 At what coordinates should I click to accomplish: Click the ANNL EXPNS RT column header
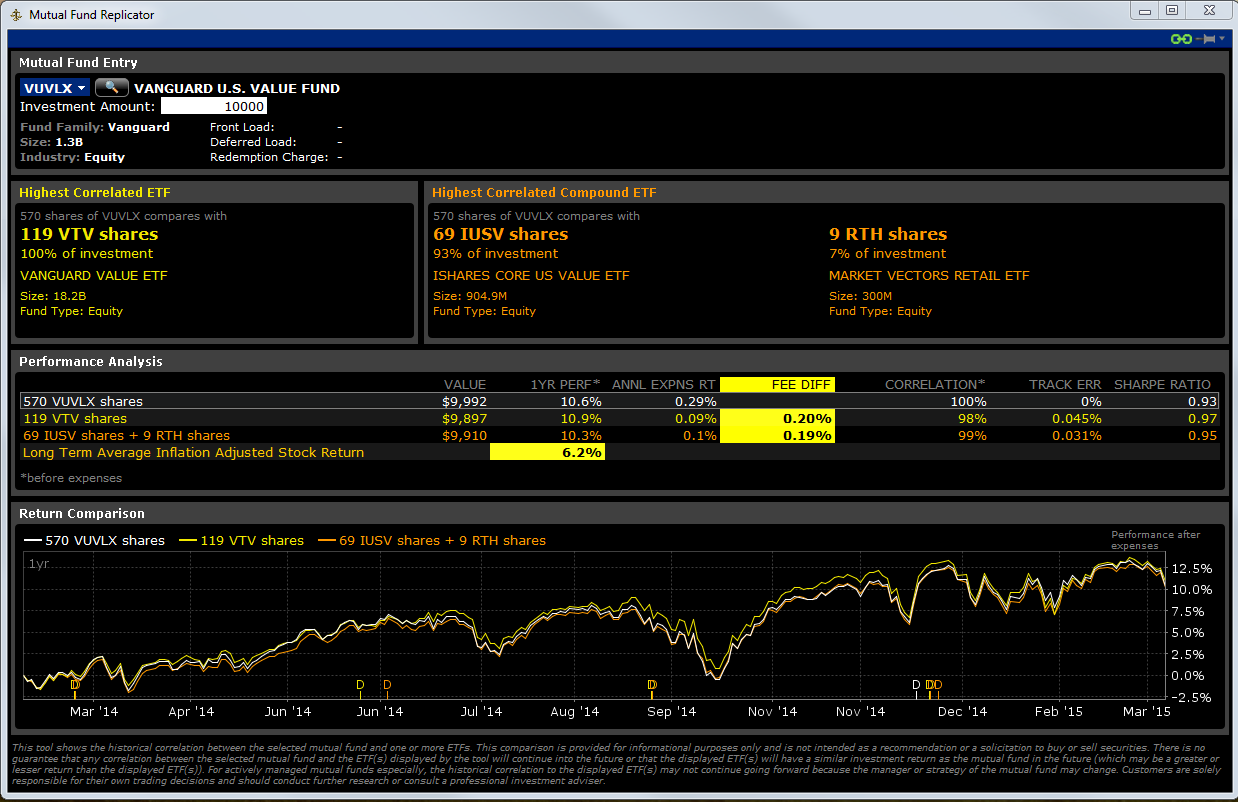[665, 385]
